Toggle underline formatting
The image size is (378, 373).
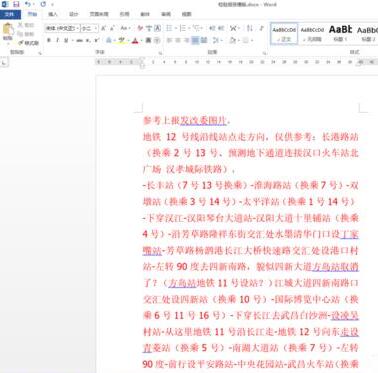66,41
